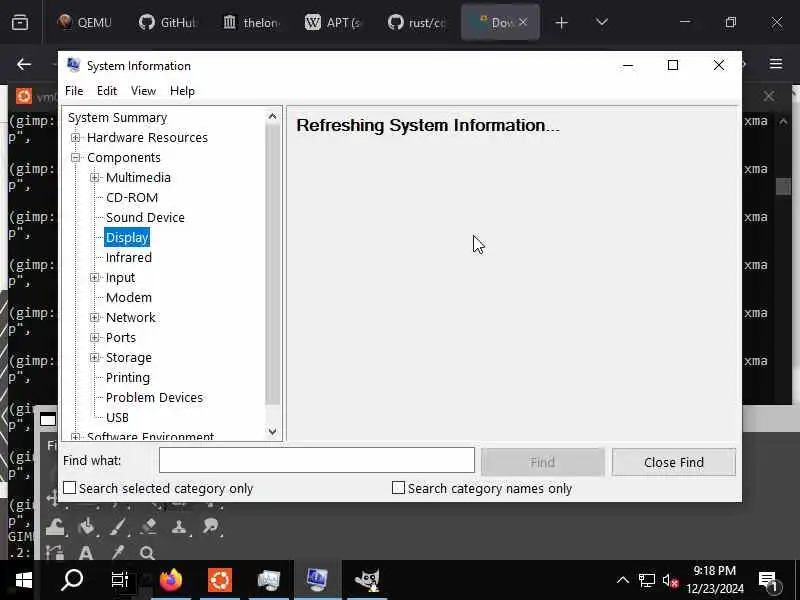This screenshot has height=600, width=800.
Task: Open Task View on the taskbar
Action: [120, 580]
